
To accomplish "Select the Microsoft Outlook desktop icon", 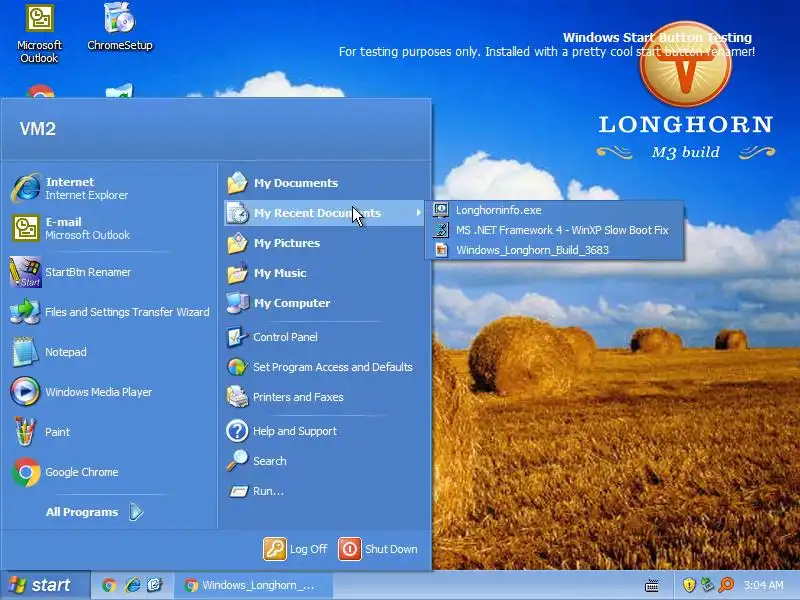I will pyautogui.click(x=39, y=34).
